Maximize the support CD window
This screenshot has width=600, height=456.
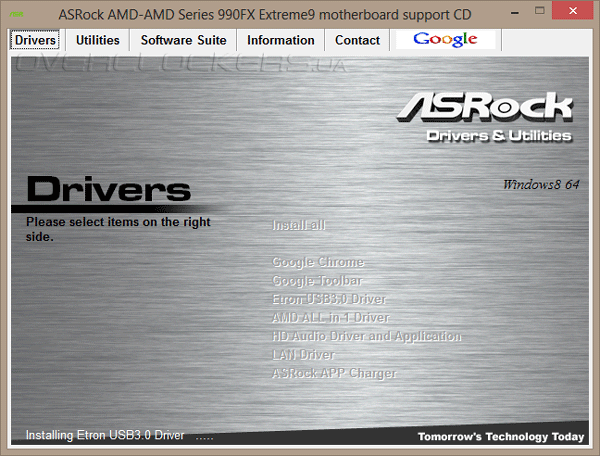pos(540,11)
